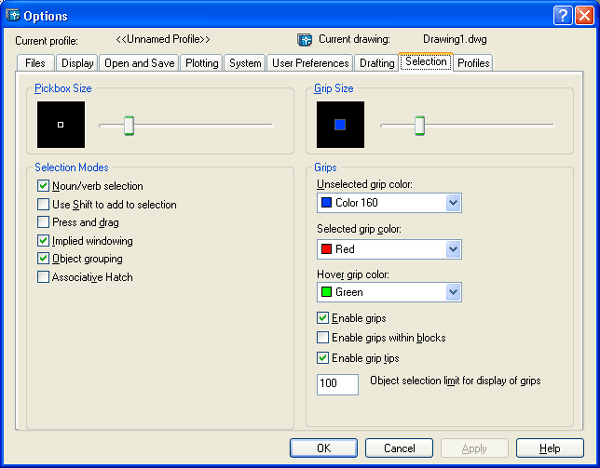Viewport: 600px width, 468px height.
Task: Open the Hover grip color dropdown
Action: click(453, 292)
